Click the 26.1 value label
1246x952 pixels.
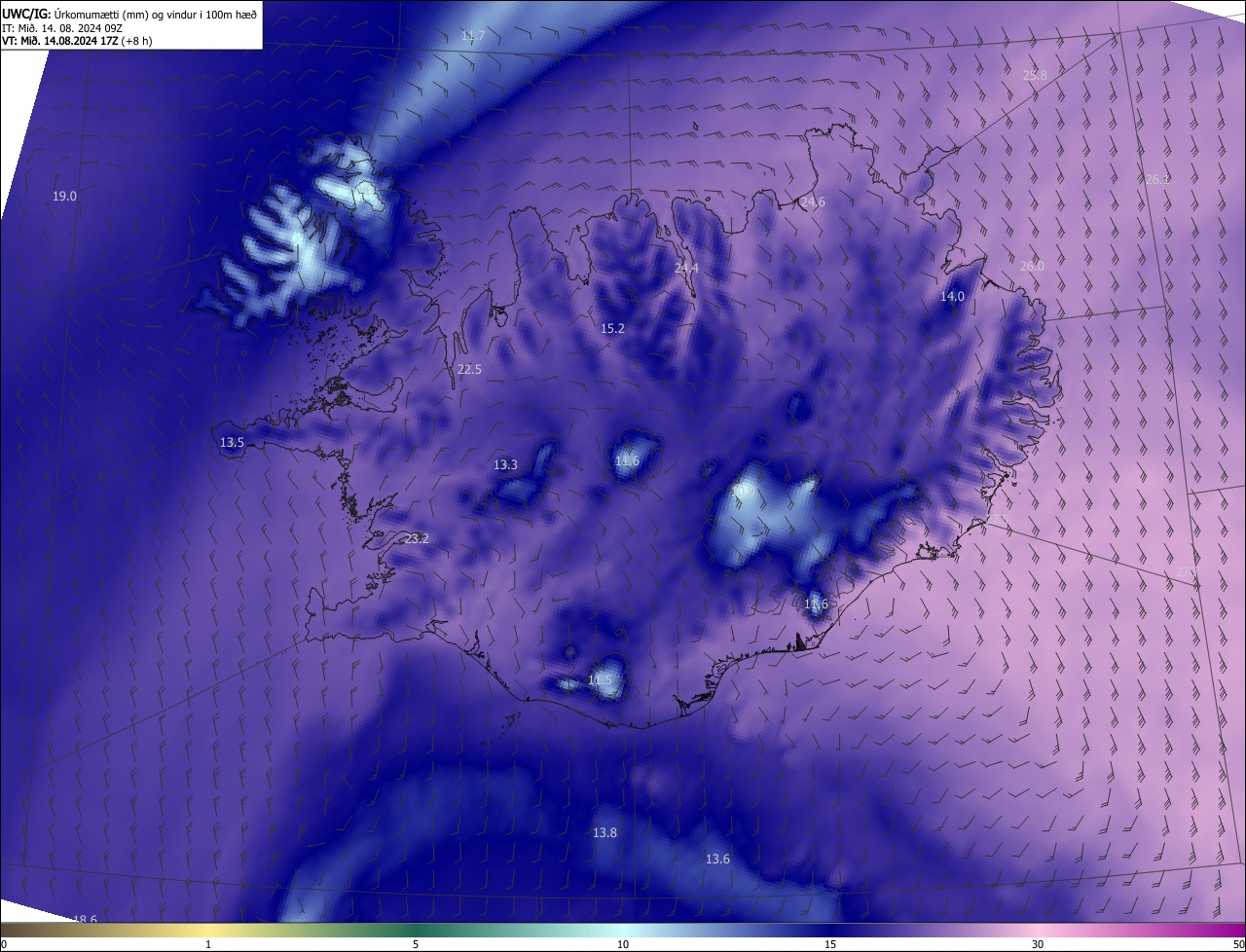1157,179
